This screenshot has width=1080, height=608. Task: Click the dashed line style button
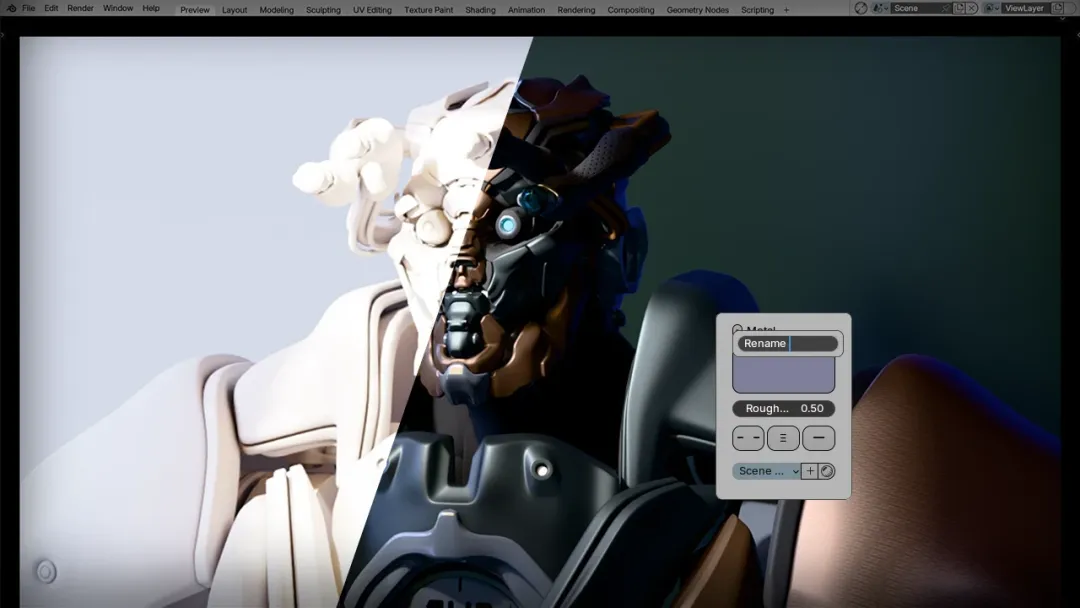[748, 438]
